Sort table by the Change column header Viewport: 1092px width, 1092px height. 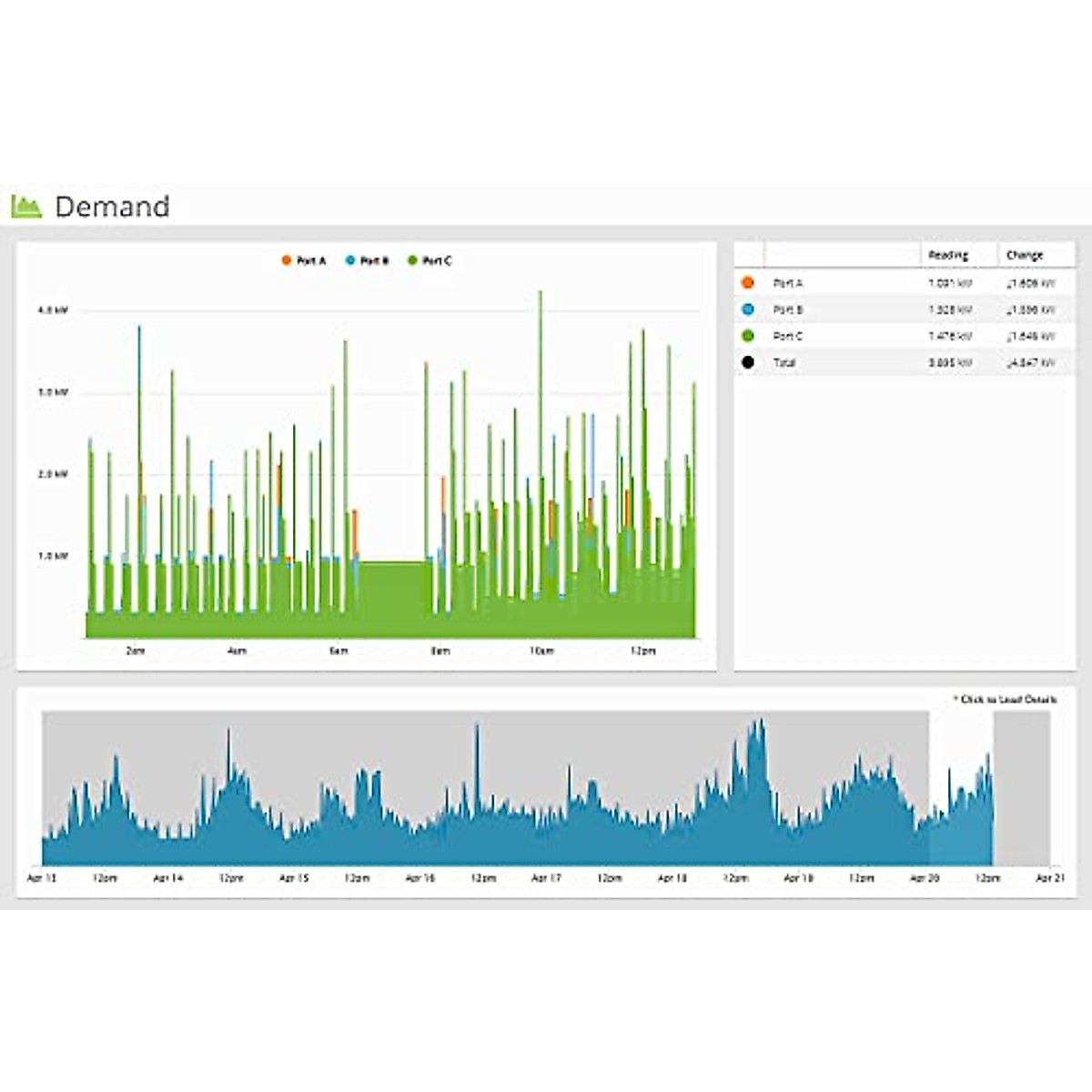1025,256
